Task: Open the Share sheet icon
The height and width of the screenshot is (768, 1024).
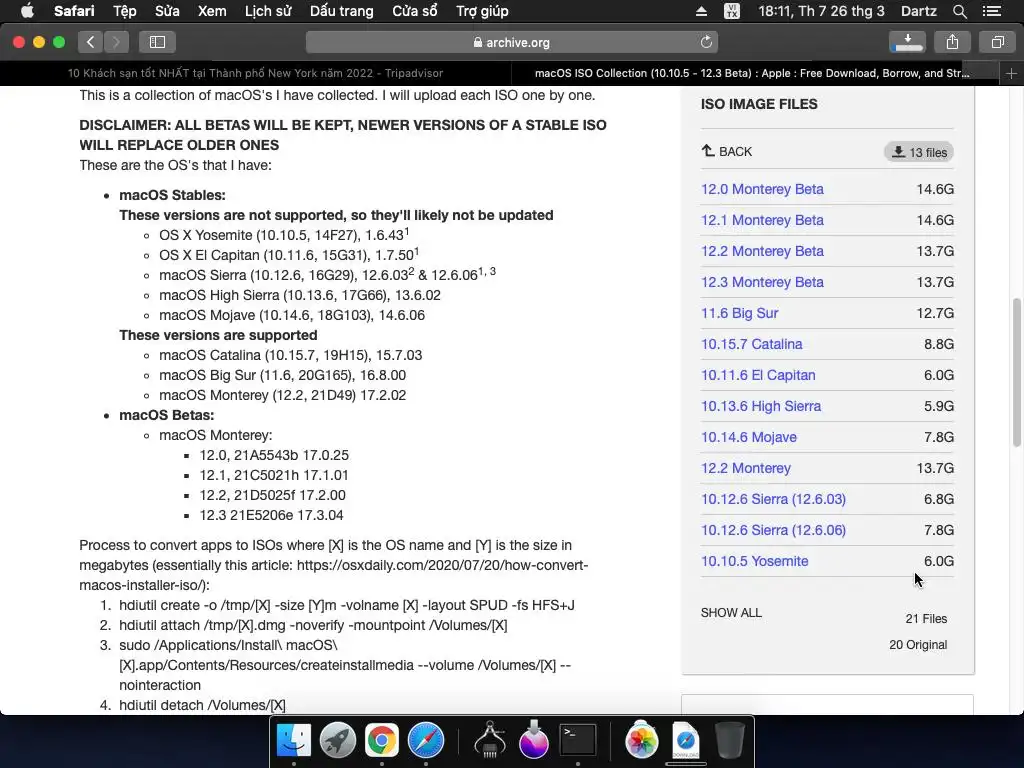Action: pos(952,42)
